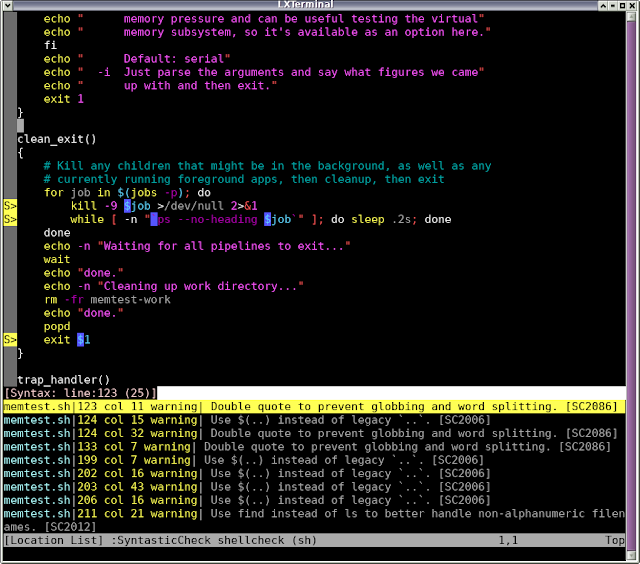Click the 'Top' scroll position indicator

[x=615, y=540]
